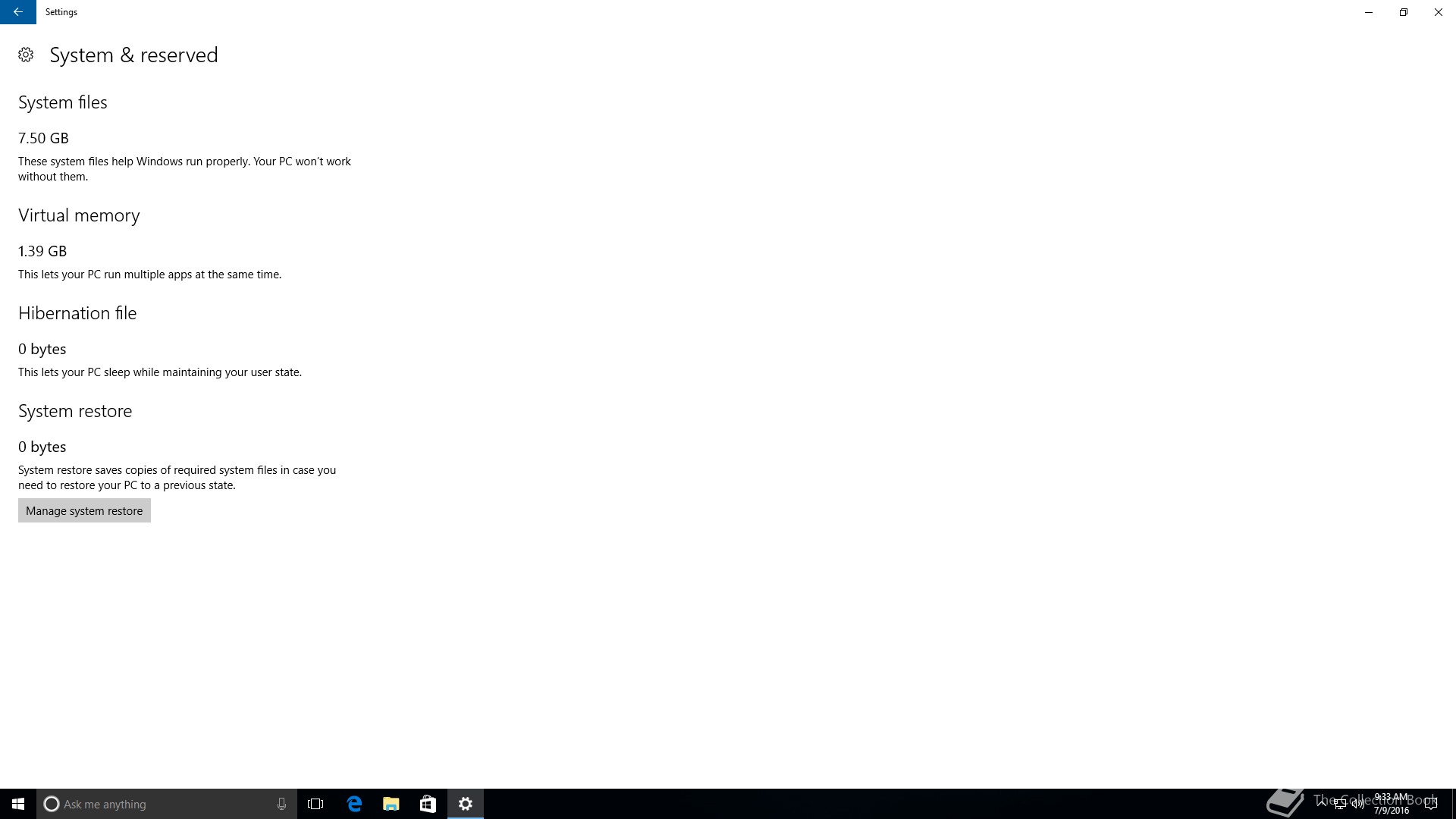This screenshot has height=819, width=1456.
Task: Click the clock showing 9:33 AM
Action: pos(1392,804)
